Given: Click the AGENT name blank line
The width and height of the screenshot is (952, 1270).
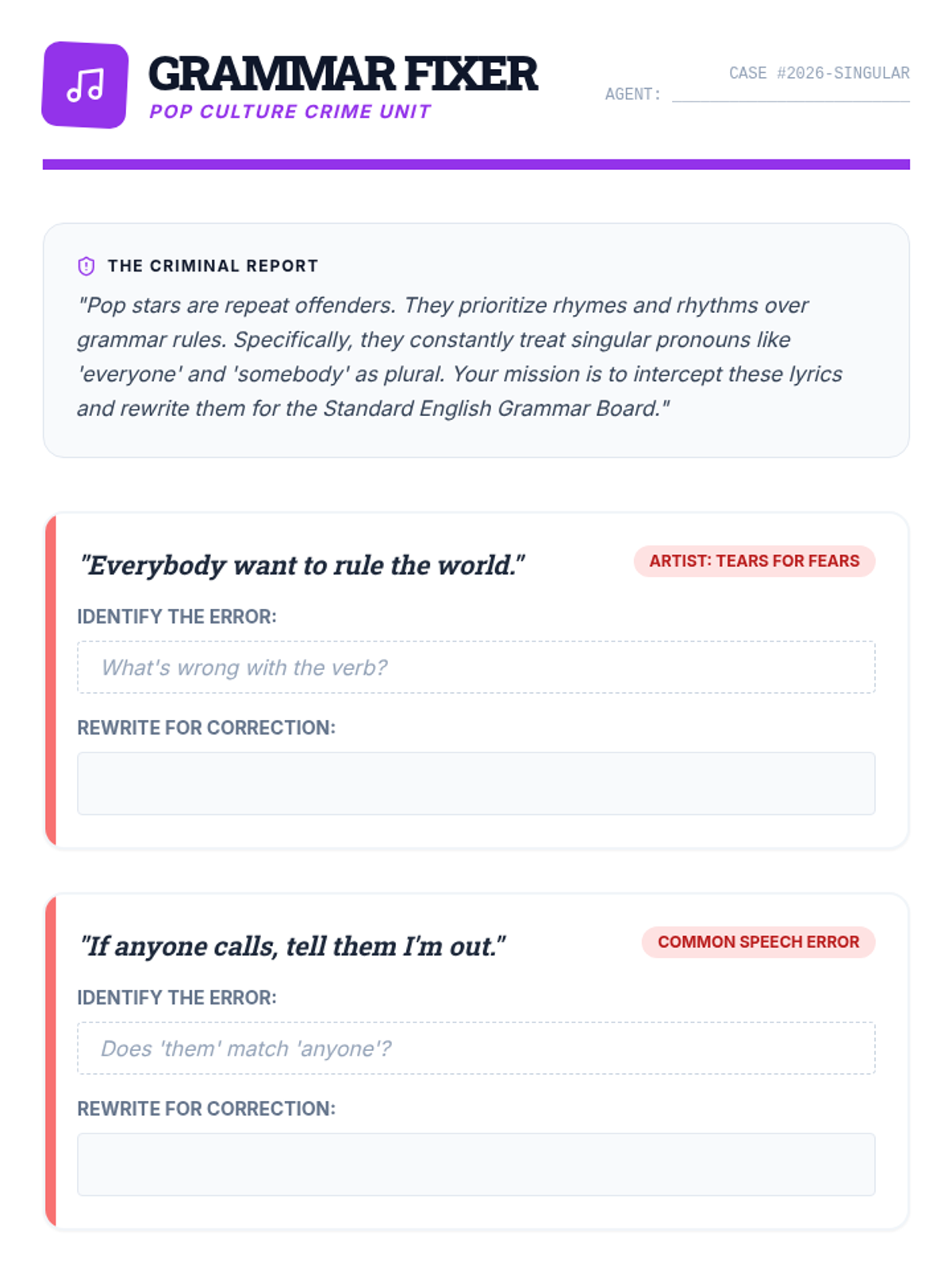Looking at the screenshot, I should click(790, 95).
